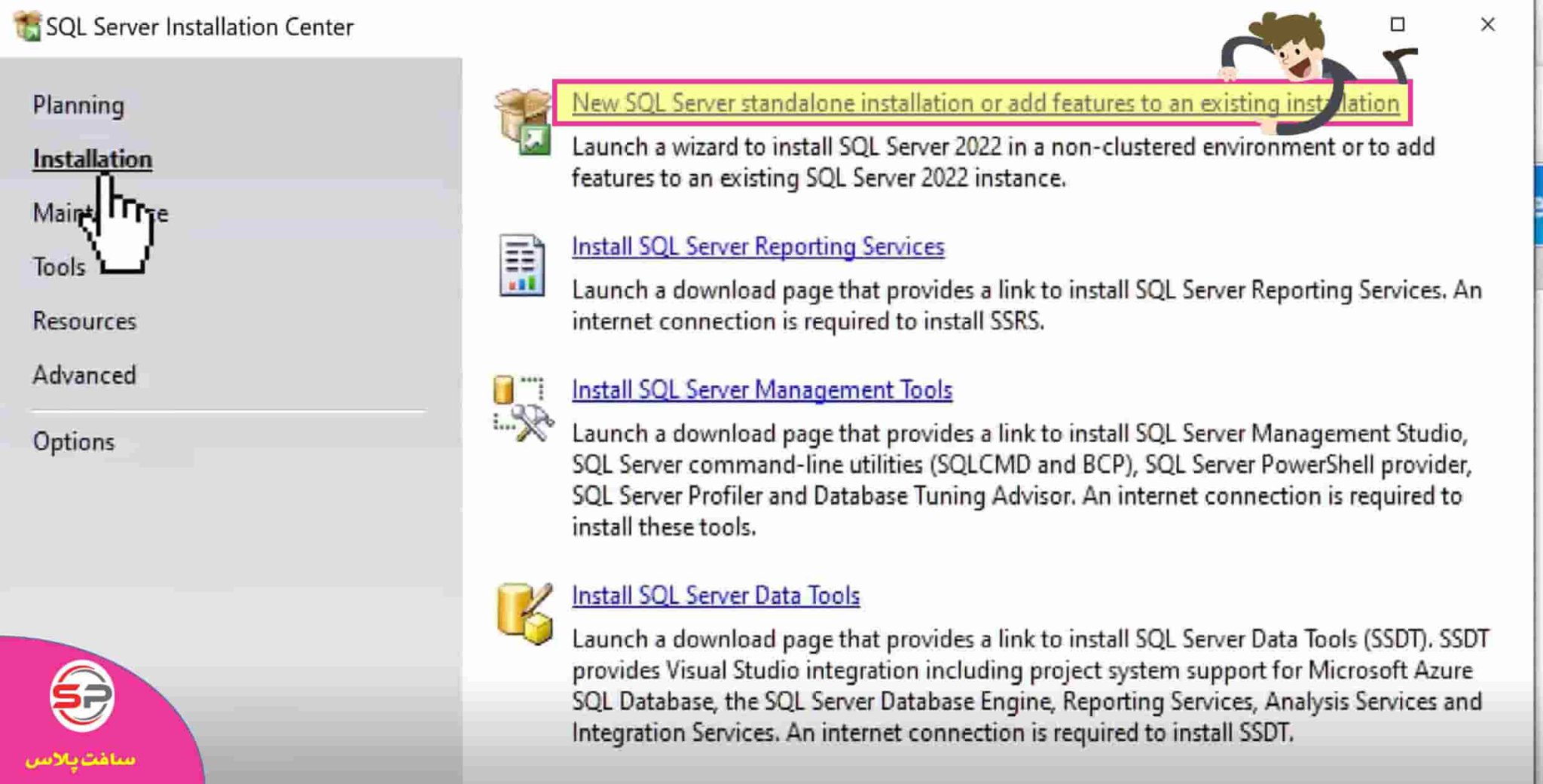
Task: Click Install SQL Server Data Tools link
Action: pyautogui.click(x=716, y=595)
